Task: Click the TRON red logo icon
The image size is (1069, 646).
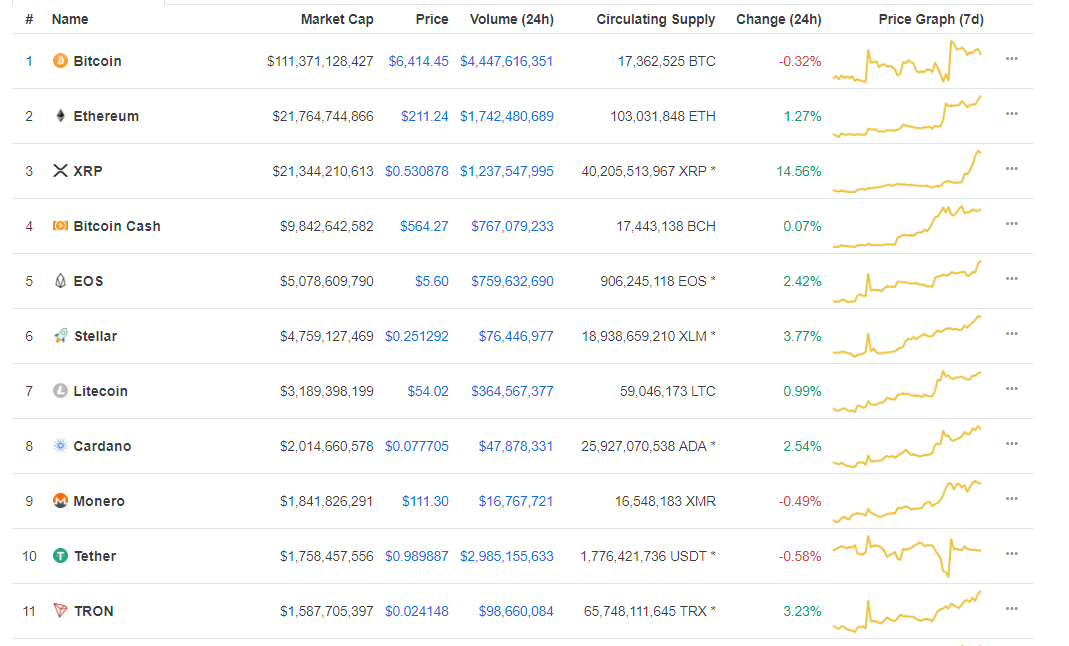Action: pos(60,611)
